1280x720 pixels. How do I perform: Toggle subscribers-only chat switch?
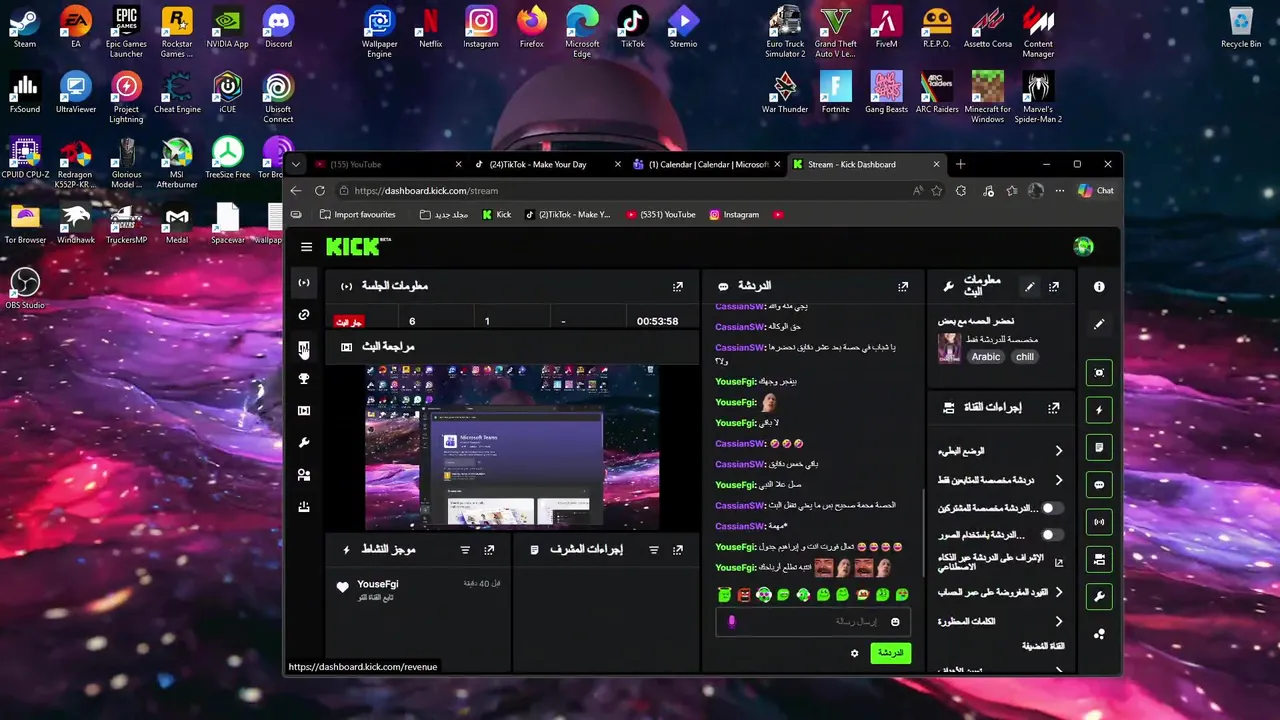click(1051, 508)
